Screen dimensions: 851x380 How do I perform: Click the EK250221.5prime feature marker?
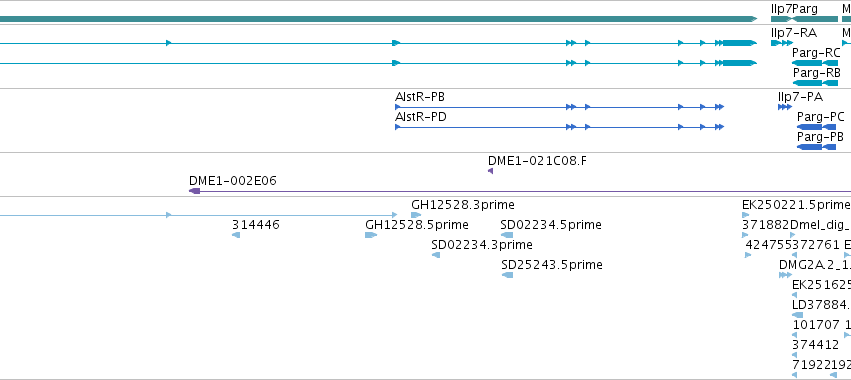pyautogui.click(x=746, y=215)
